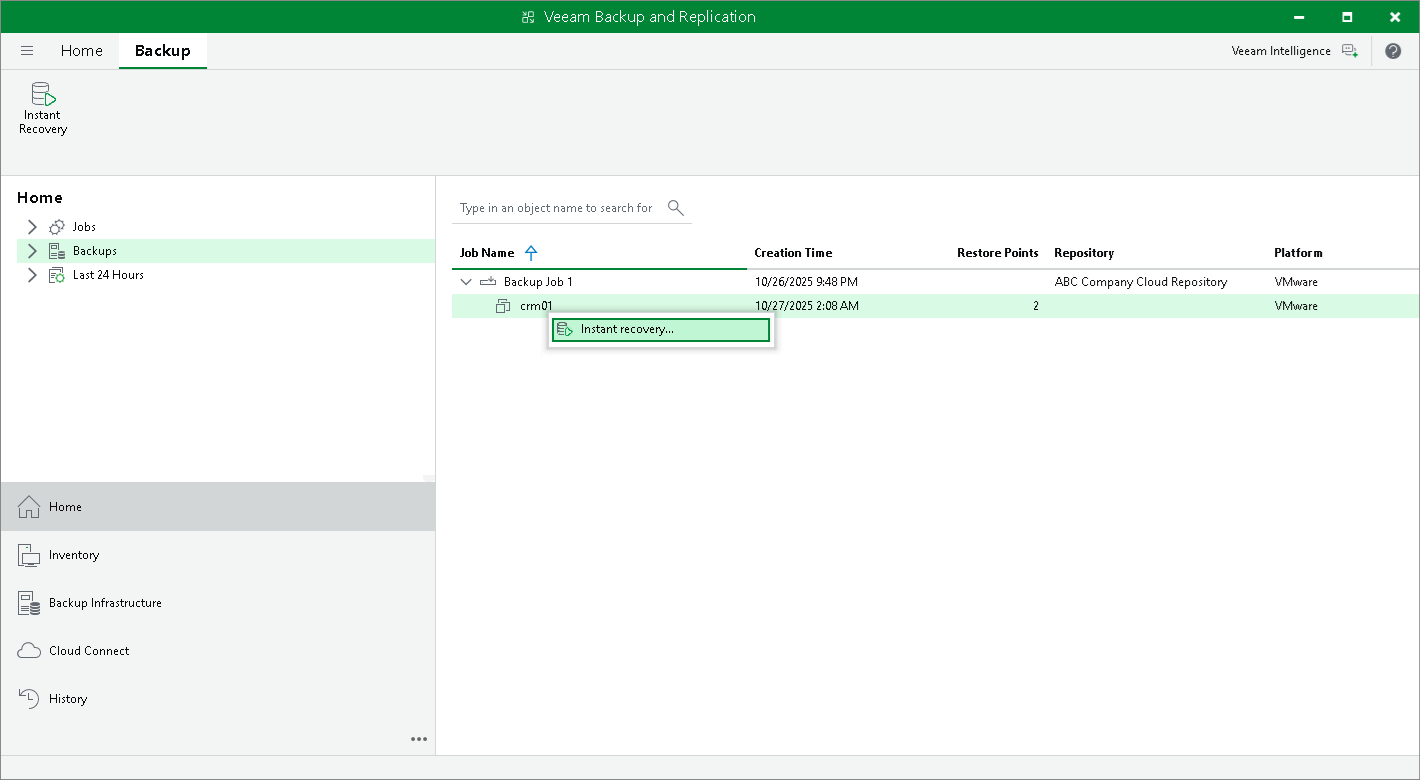Minimize the Veeam window
The width and height of the screenshot is (1420, 780).
click(x=1299, y=17)
